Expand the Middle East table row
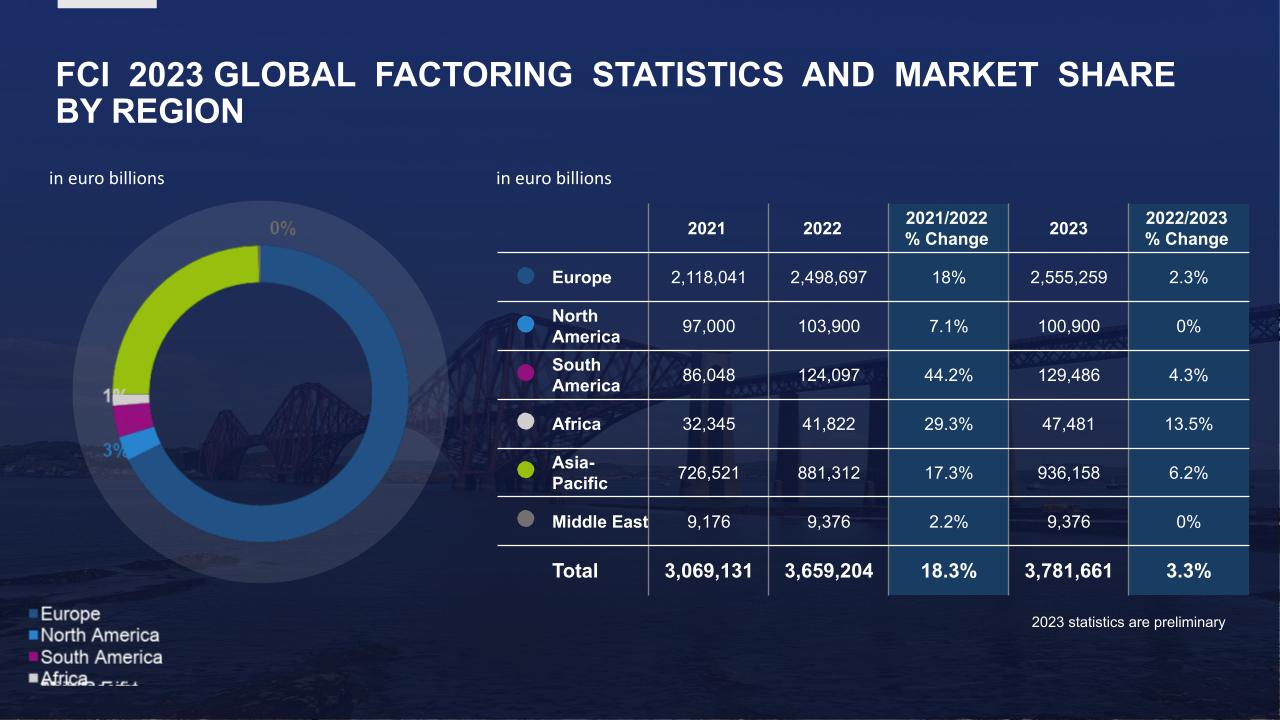This screenshot has width=1280, height=720. [x=599, y=521]
